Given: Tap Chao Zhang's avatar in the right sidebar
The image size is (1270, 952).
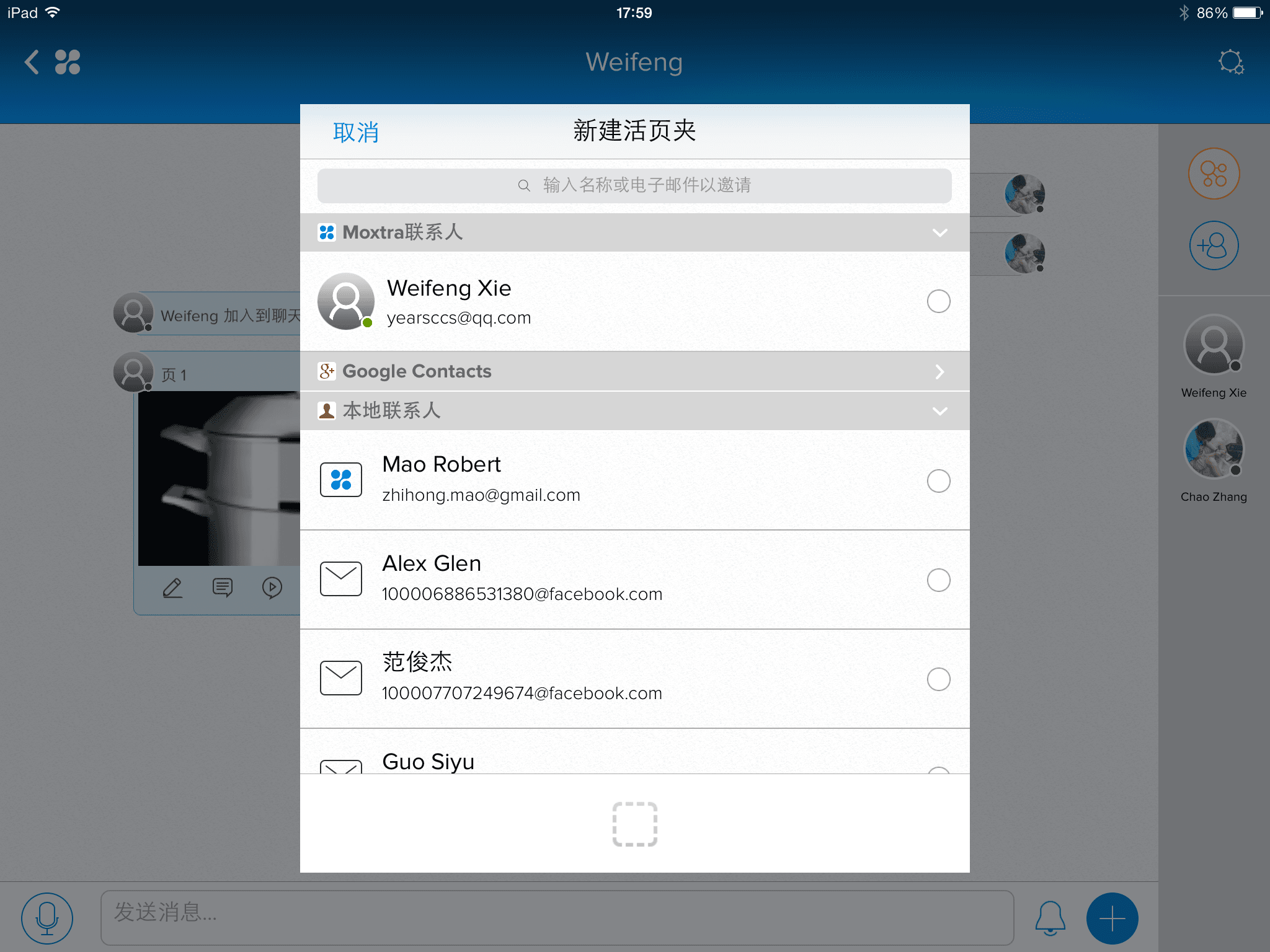Looking at the screenshot, I should [1214, 449].
